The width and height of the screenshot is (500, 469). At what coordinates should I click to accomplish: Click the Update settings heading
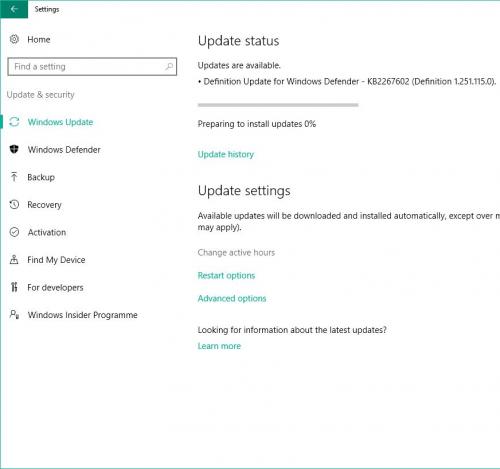tap(244, 191)
